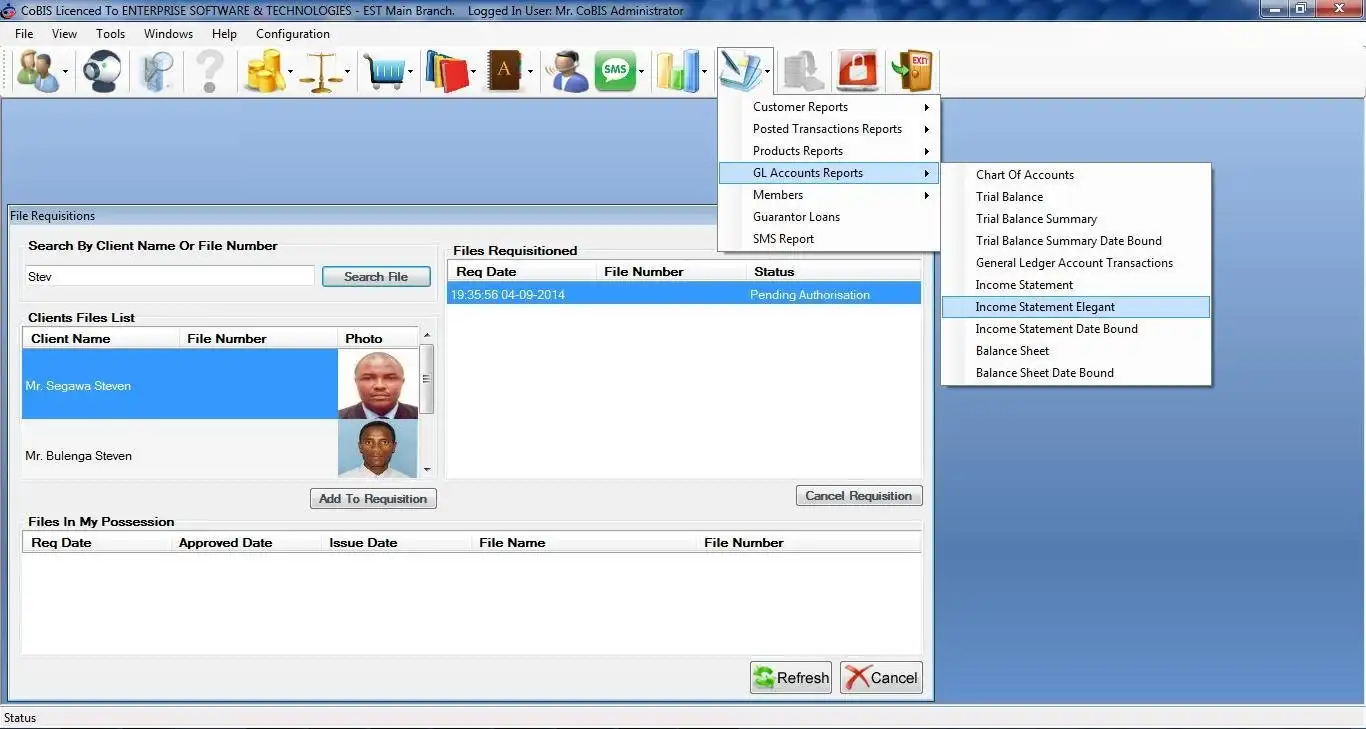1366x729 pixels.
Task: Open the Tools menu
Action: (110, 33)
